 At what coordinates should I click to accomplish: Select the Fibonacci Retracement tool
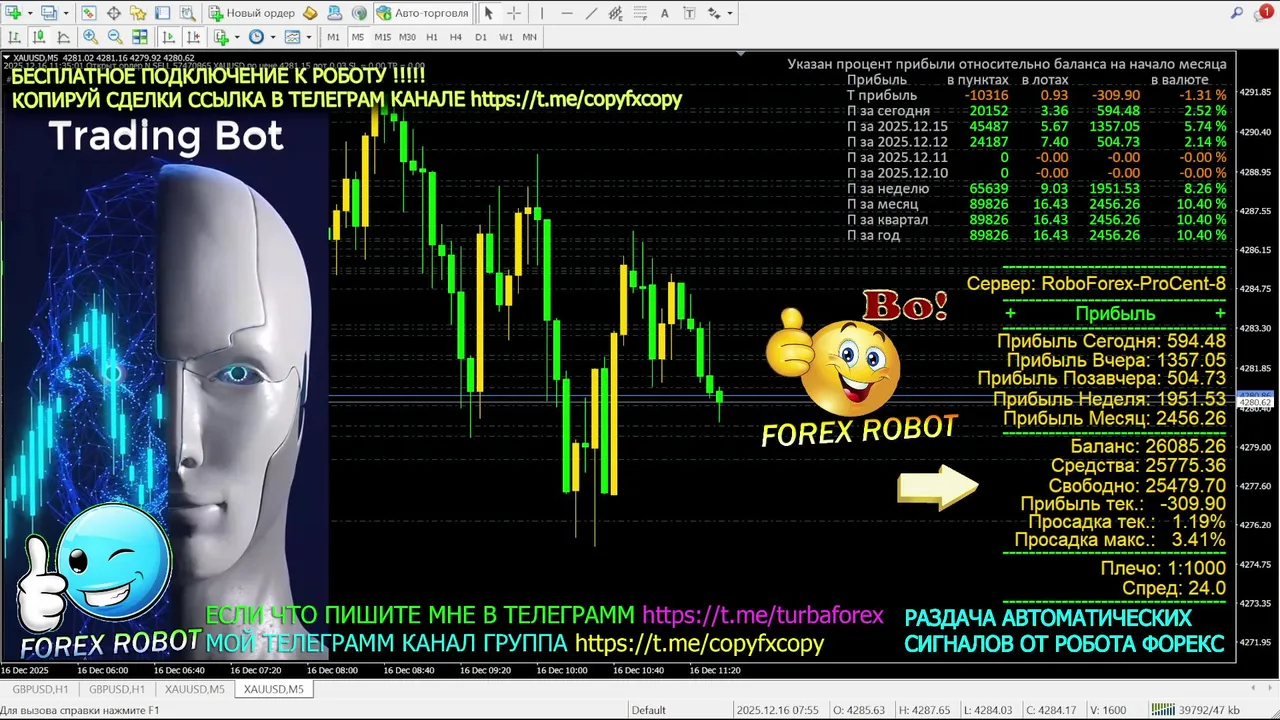pos(640,13)
